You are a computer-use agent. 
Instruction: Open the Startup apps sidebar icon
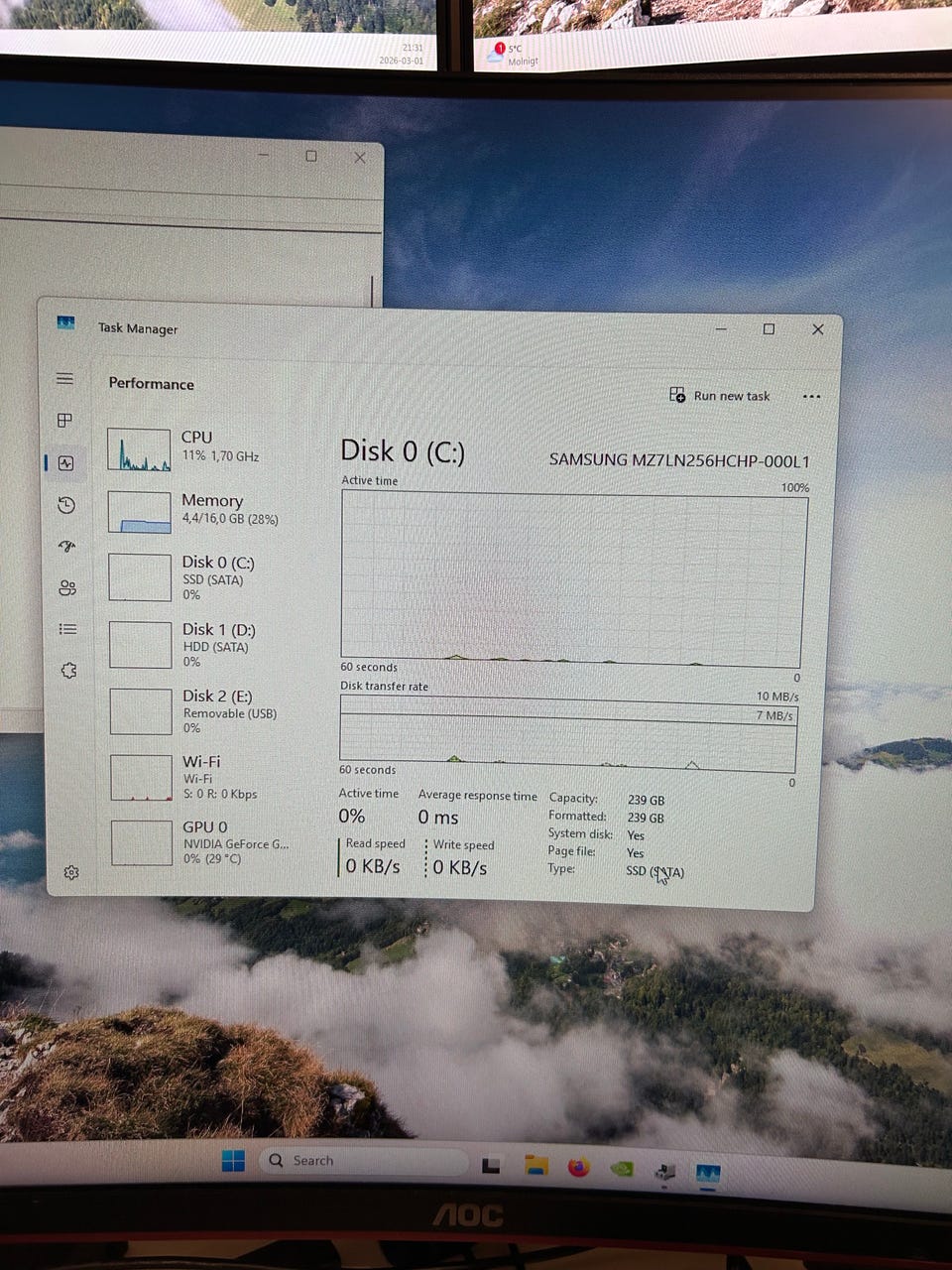66,546
